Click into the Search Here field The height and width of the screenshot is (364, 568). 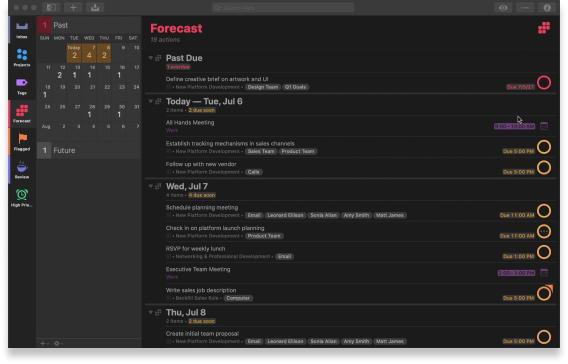(283, 8)
